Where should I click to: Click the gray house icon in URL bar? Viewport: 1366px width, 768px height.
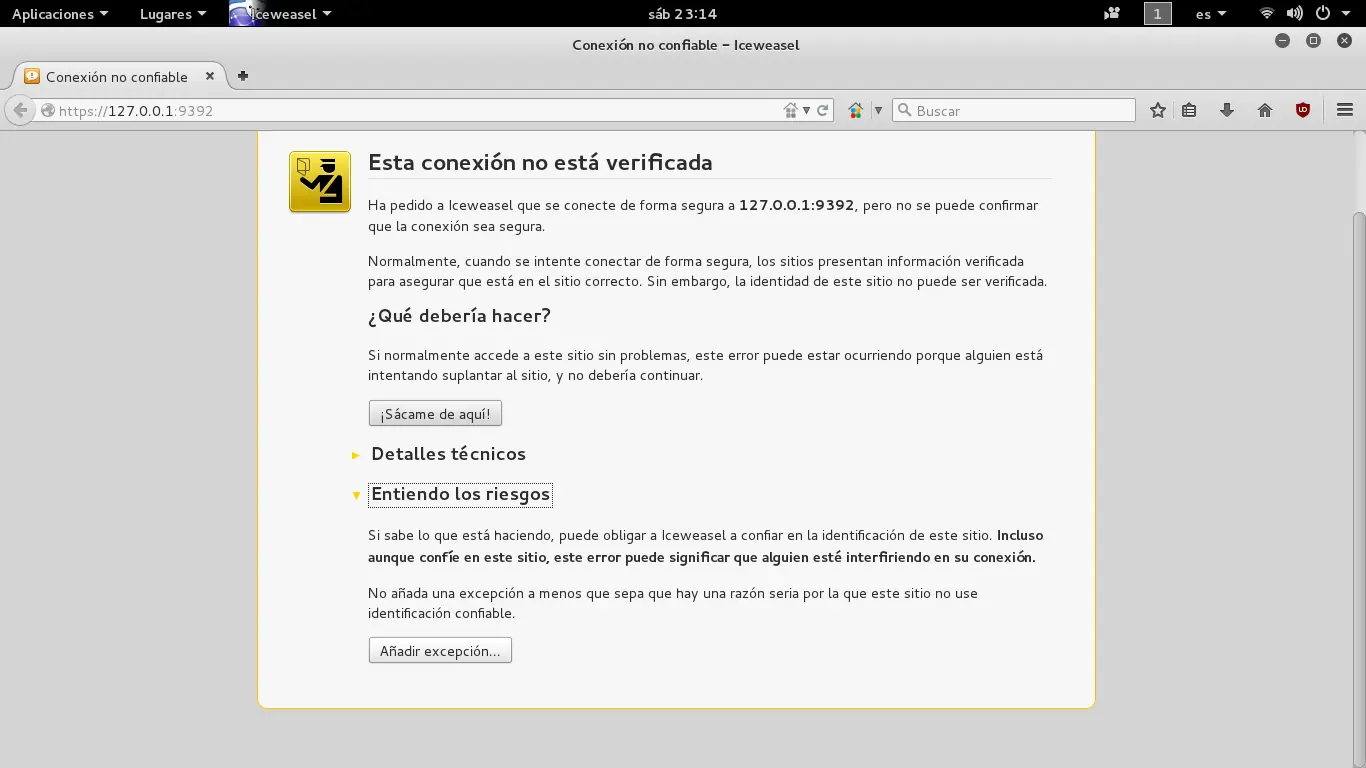pos(791,111)
